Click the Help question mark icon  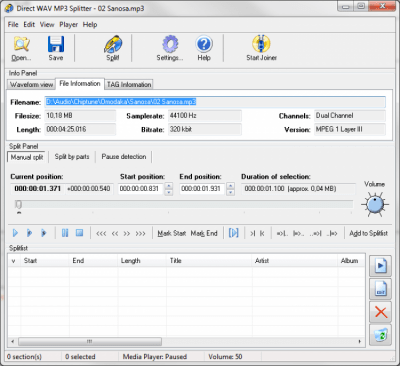(x=204, y=44)
